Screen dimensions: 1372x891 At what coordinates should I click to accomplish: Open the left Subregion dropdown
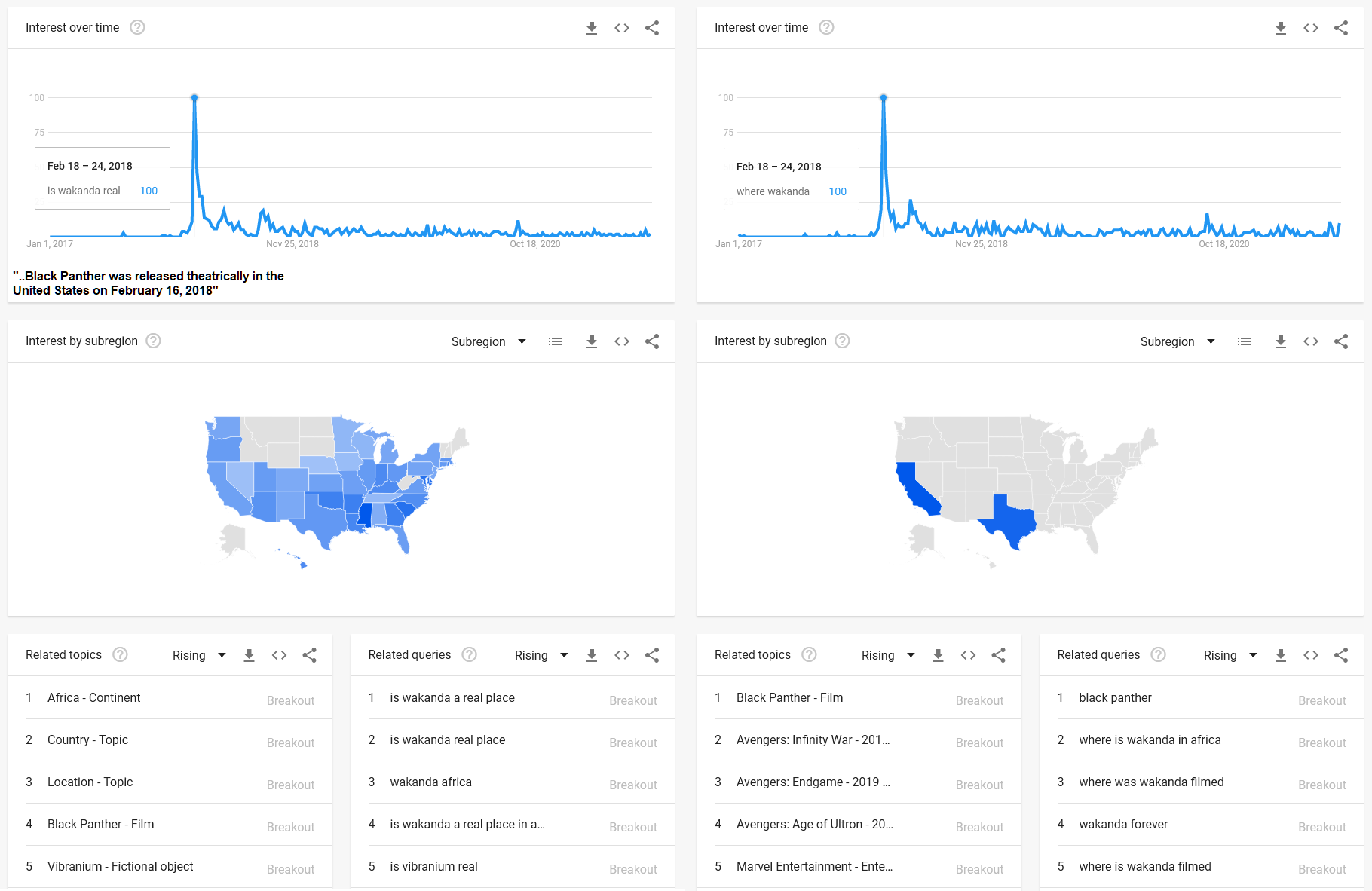pyautogui.click(x=488, y=341)
